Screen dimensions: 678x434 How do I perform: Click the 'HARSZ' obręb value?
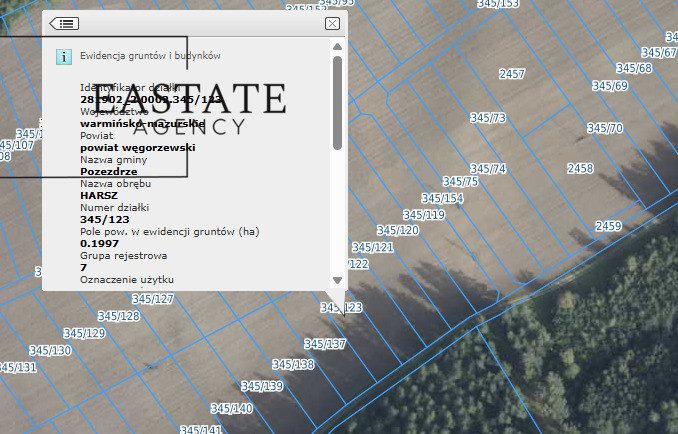[x=99, y=195]
